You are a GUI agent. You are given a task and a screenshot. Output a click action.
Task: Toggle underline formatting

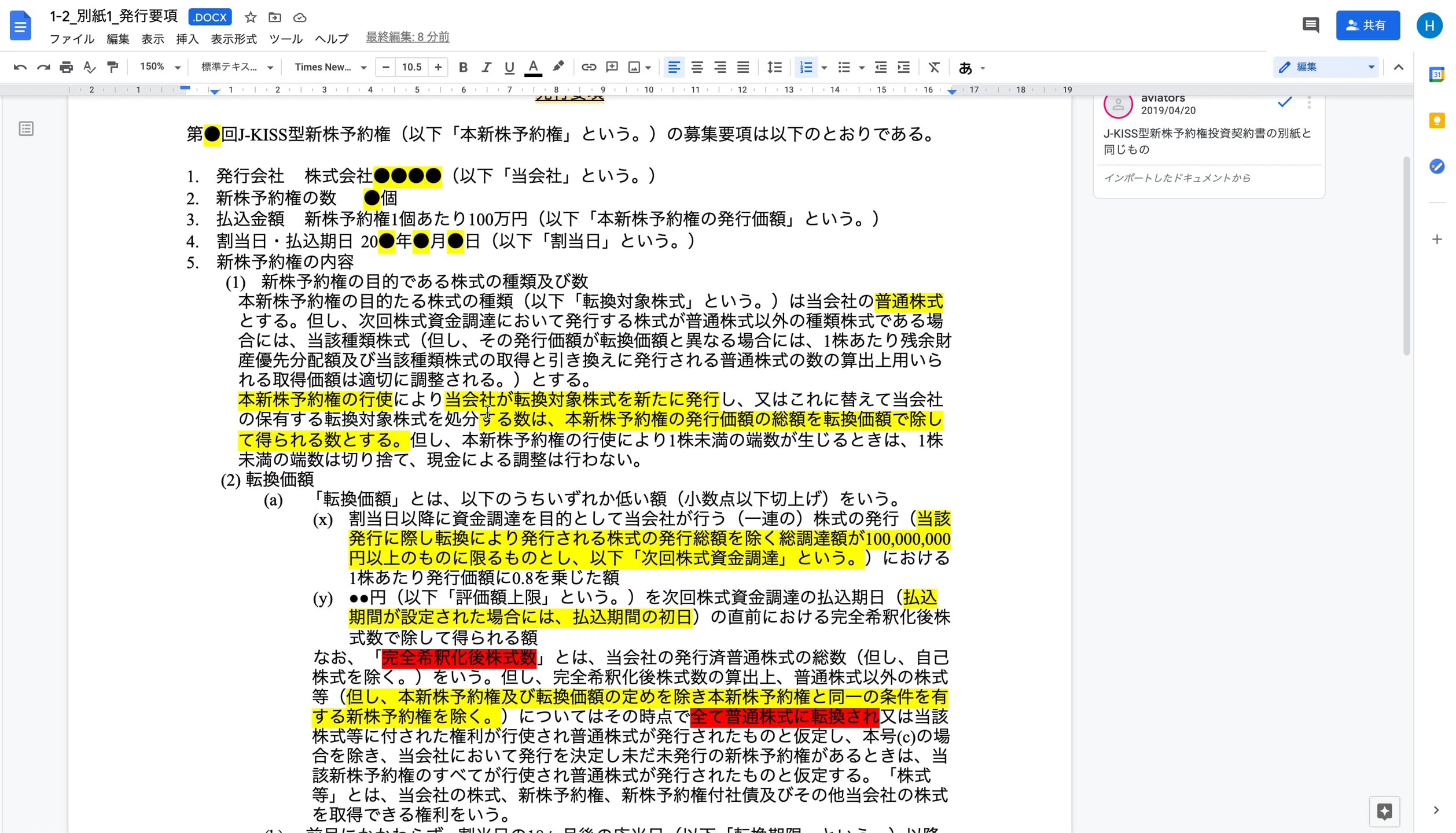(509, 67)
